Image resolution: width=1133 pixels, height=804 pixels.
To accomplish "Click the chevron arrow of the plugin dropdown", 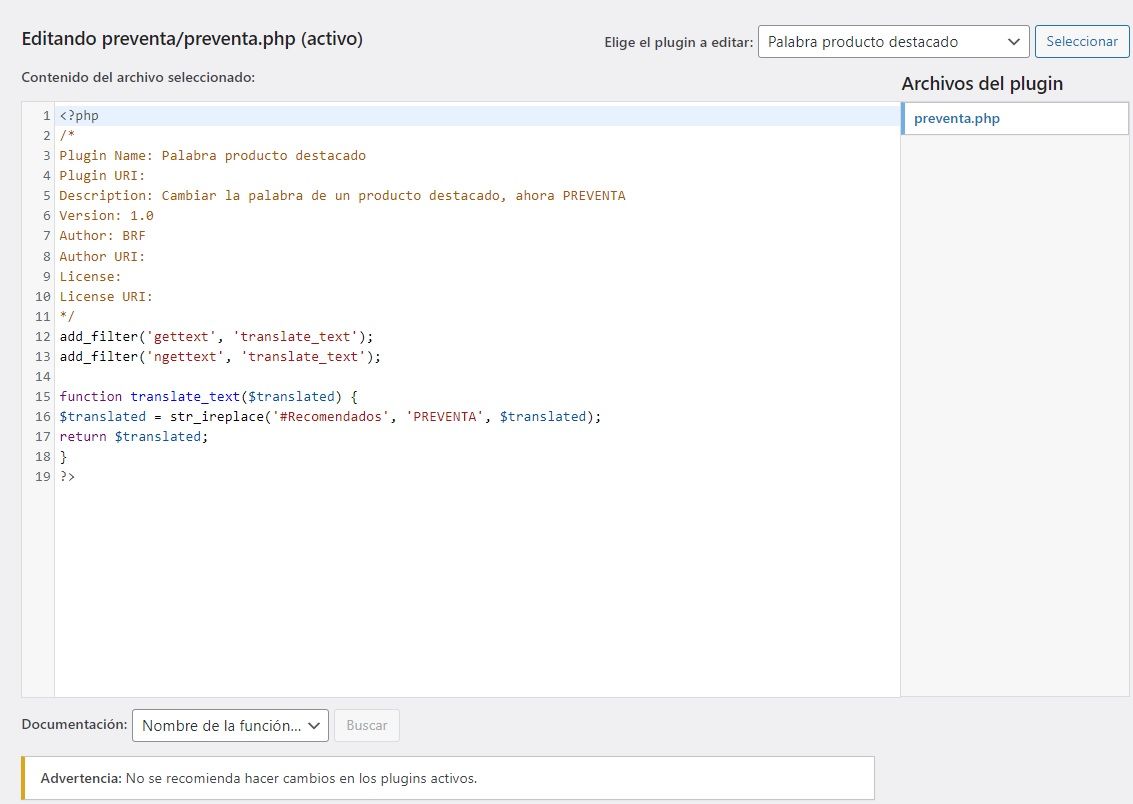I will (x=1014, y=42).
